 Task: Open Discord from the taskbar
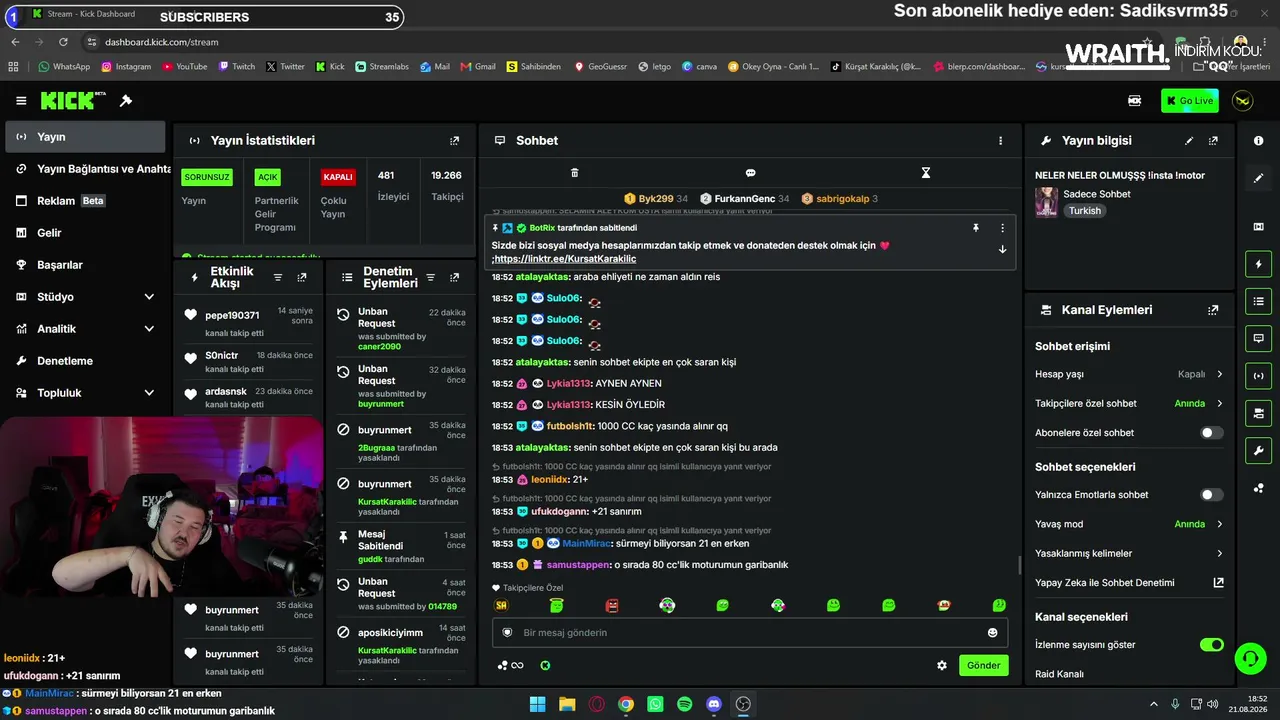pos(713,704)
